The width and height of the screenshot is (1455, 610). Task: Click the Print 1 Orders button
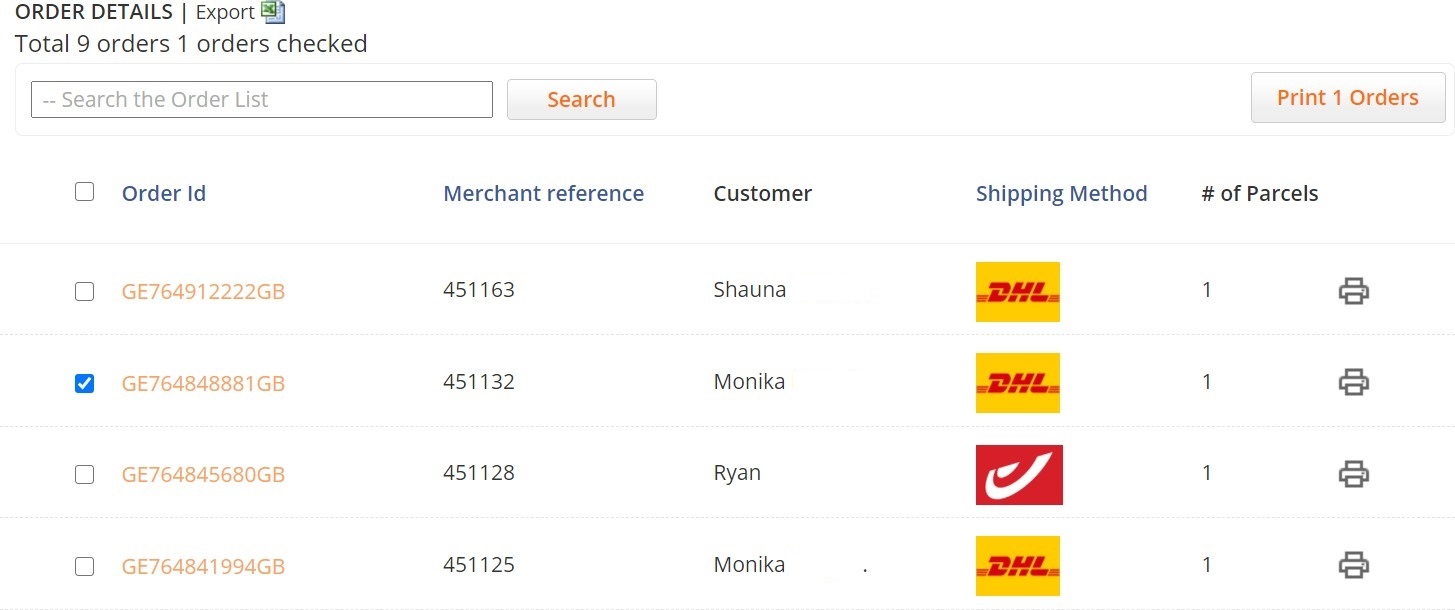point(1348,97)
